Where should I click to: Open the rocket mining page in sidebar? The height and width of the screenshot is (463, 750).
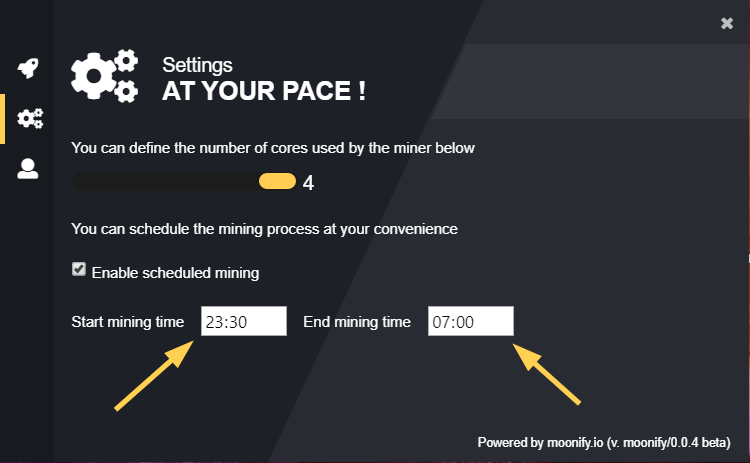click(x=28, y=68)
